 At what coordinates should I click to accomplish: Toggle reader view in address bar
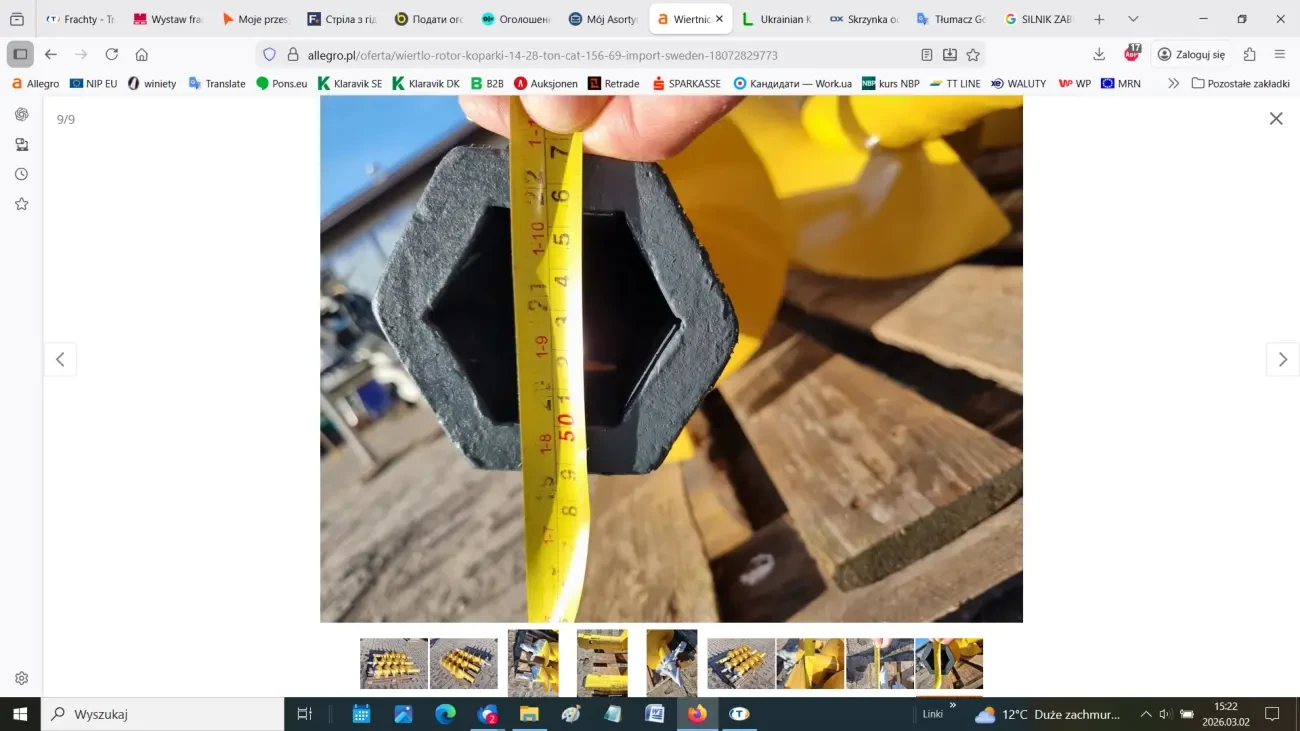927,55
